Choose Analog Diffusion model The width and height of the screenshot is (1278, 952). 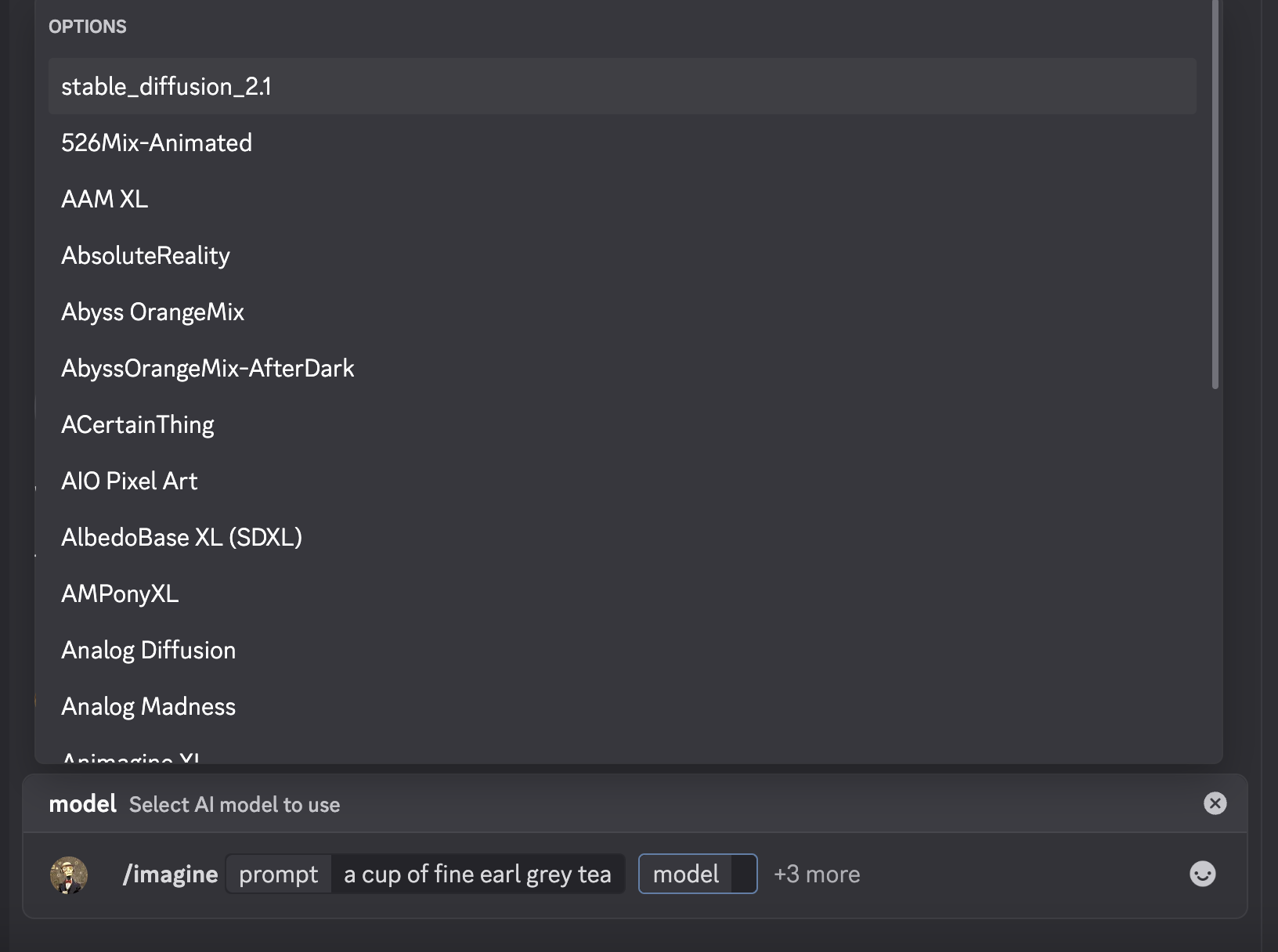click(623, 650)
